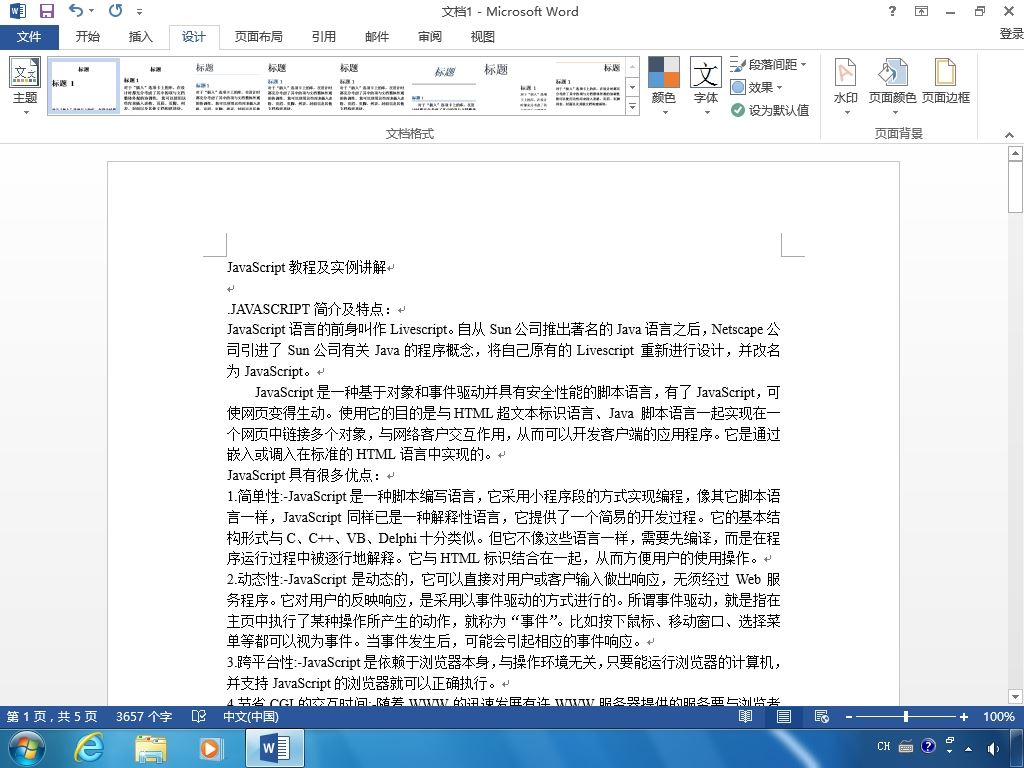Click language indicator 中文(中国)
1024x768 pixels.
pyautogui.click(x=251, y=717)
